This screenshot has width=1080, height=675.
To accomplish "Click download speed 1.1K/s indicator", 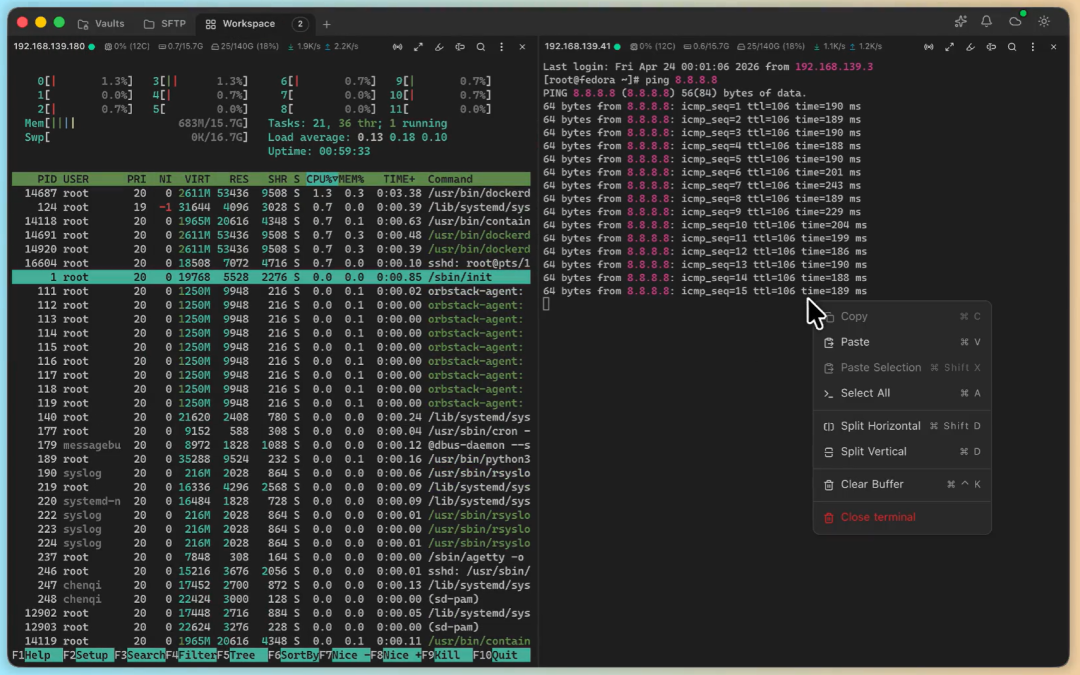I will [829, 47].
